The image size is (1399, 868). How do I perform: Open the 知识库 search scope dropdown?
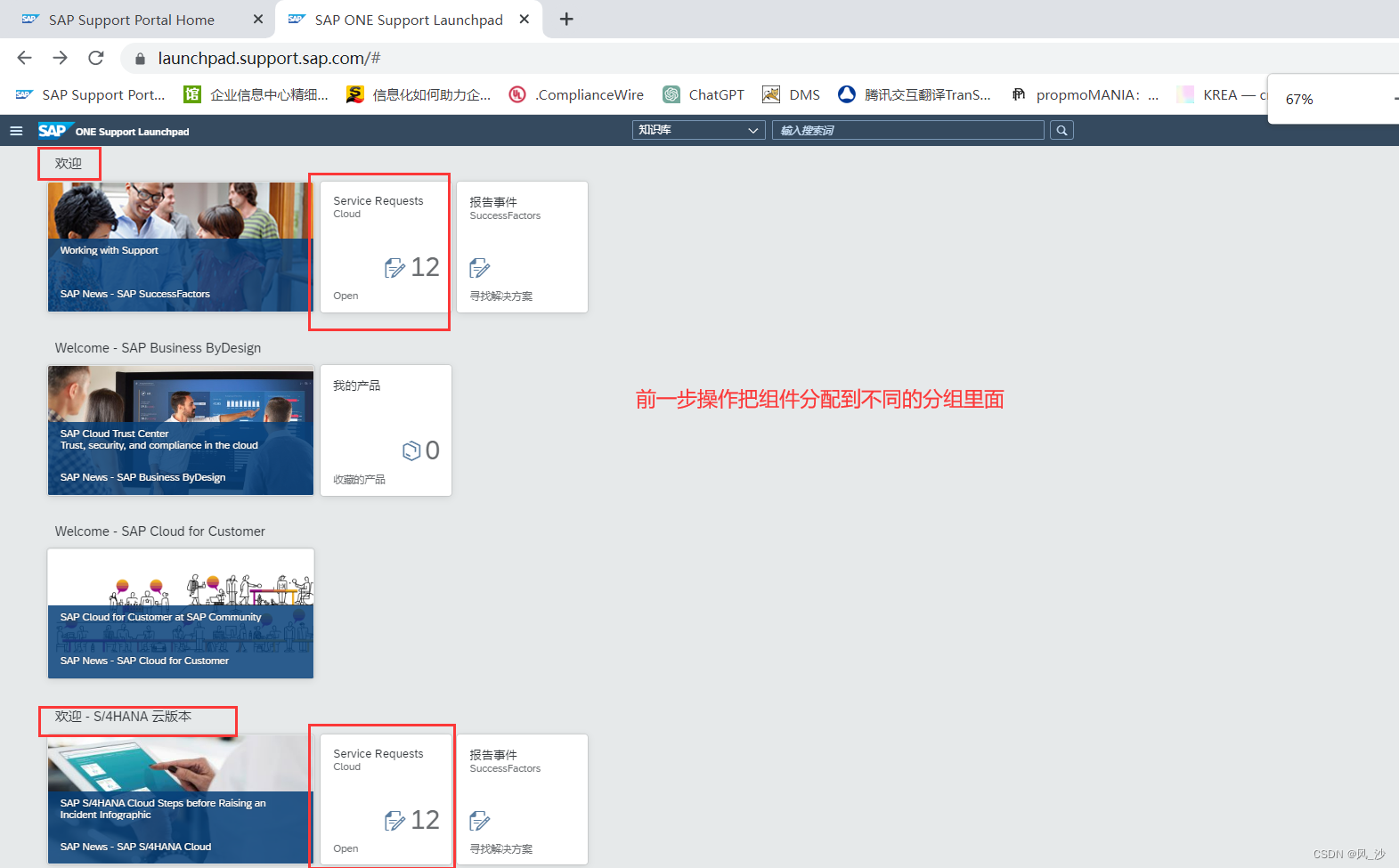pos(698,130)
